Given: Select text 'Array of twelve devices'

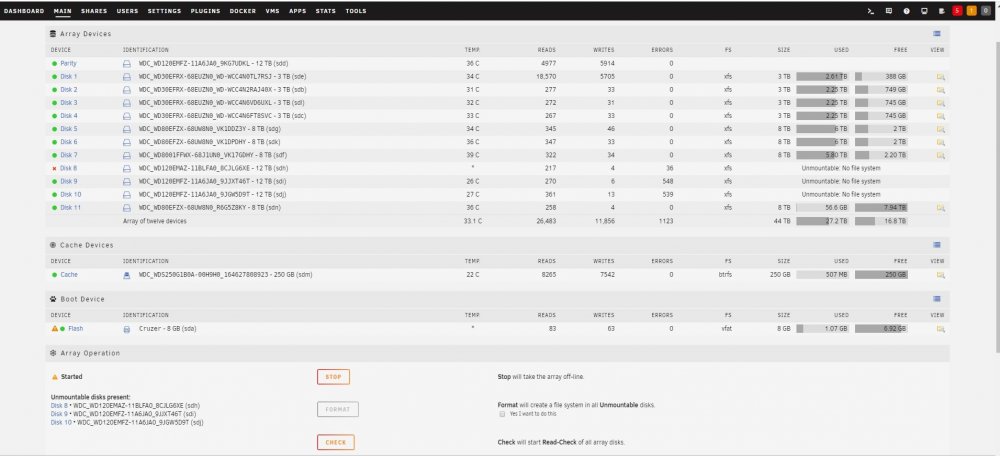Looking at the screenshot, I should (x=155, y=221).
